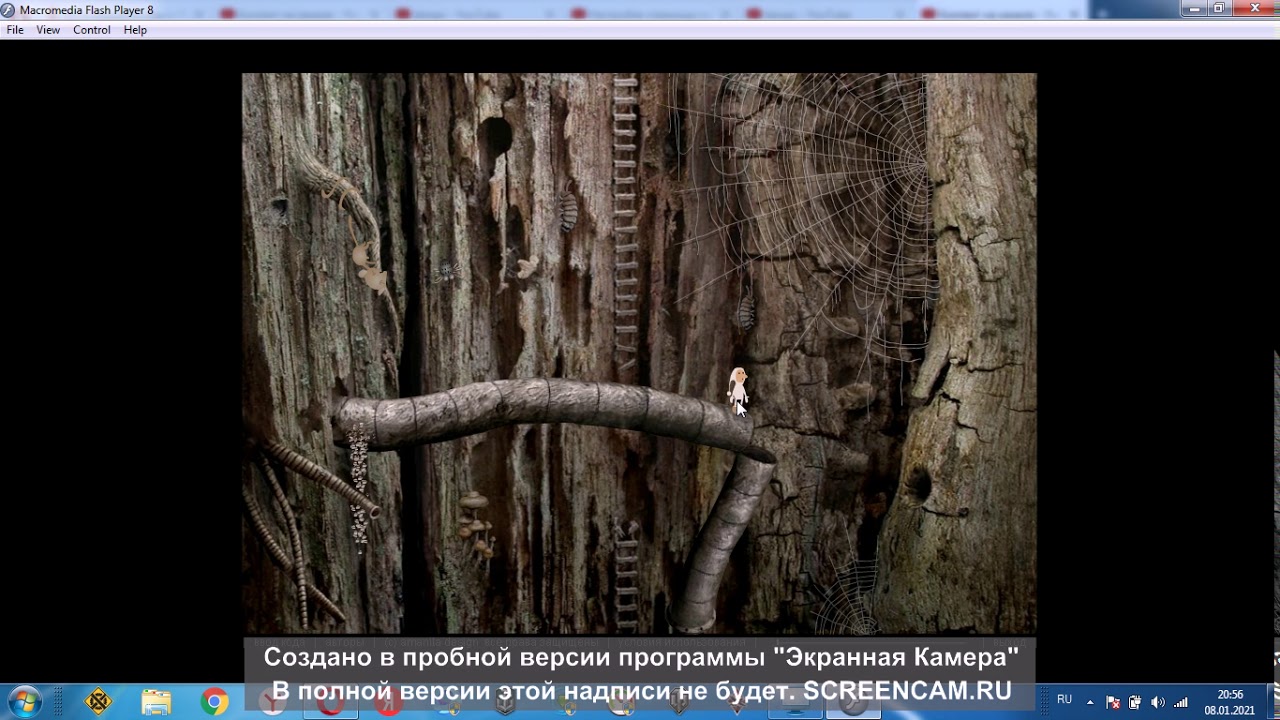The image size is (1280, 720).
Task: Launch Google Chrome from the taskbar
Action: coord(214,702)
